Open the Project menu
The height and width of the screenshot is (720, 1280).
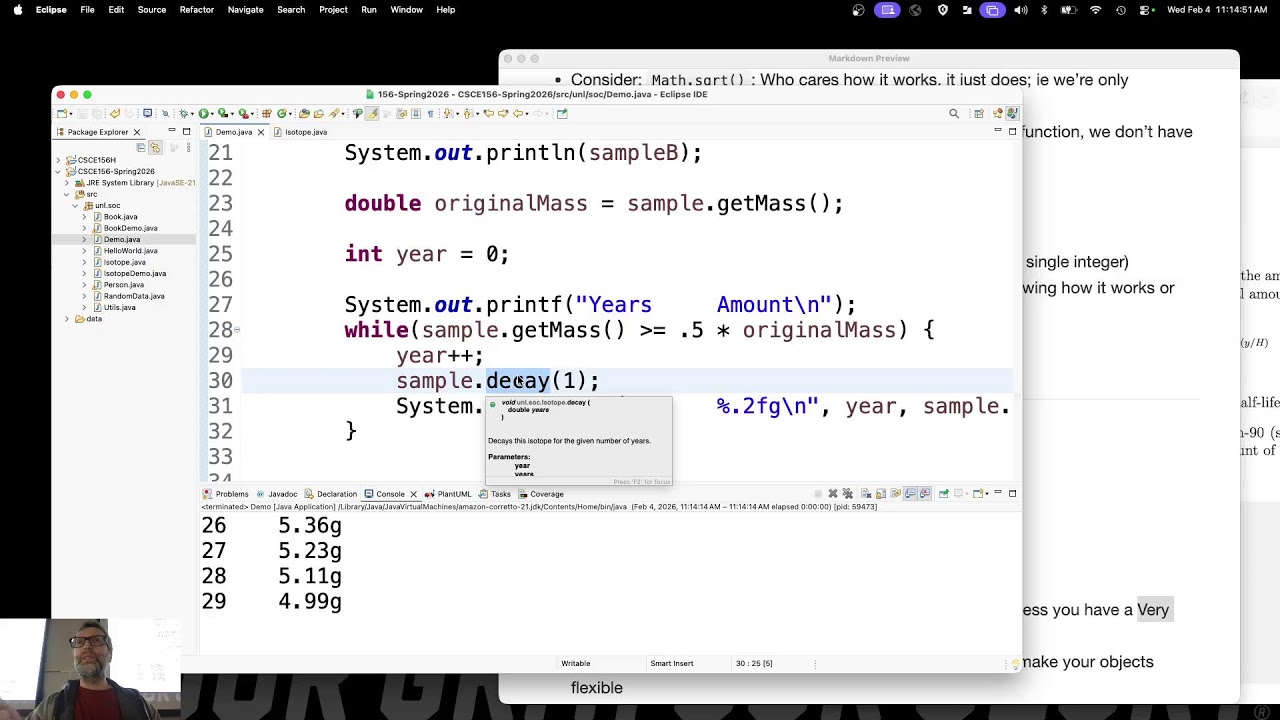[x=333, y=10]
